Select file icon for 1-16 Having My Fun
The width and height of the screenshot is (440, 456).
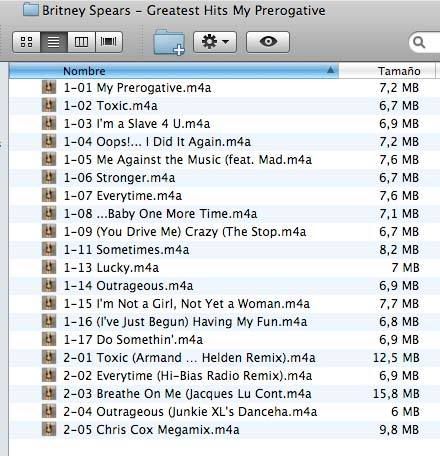point(49,322)
